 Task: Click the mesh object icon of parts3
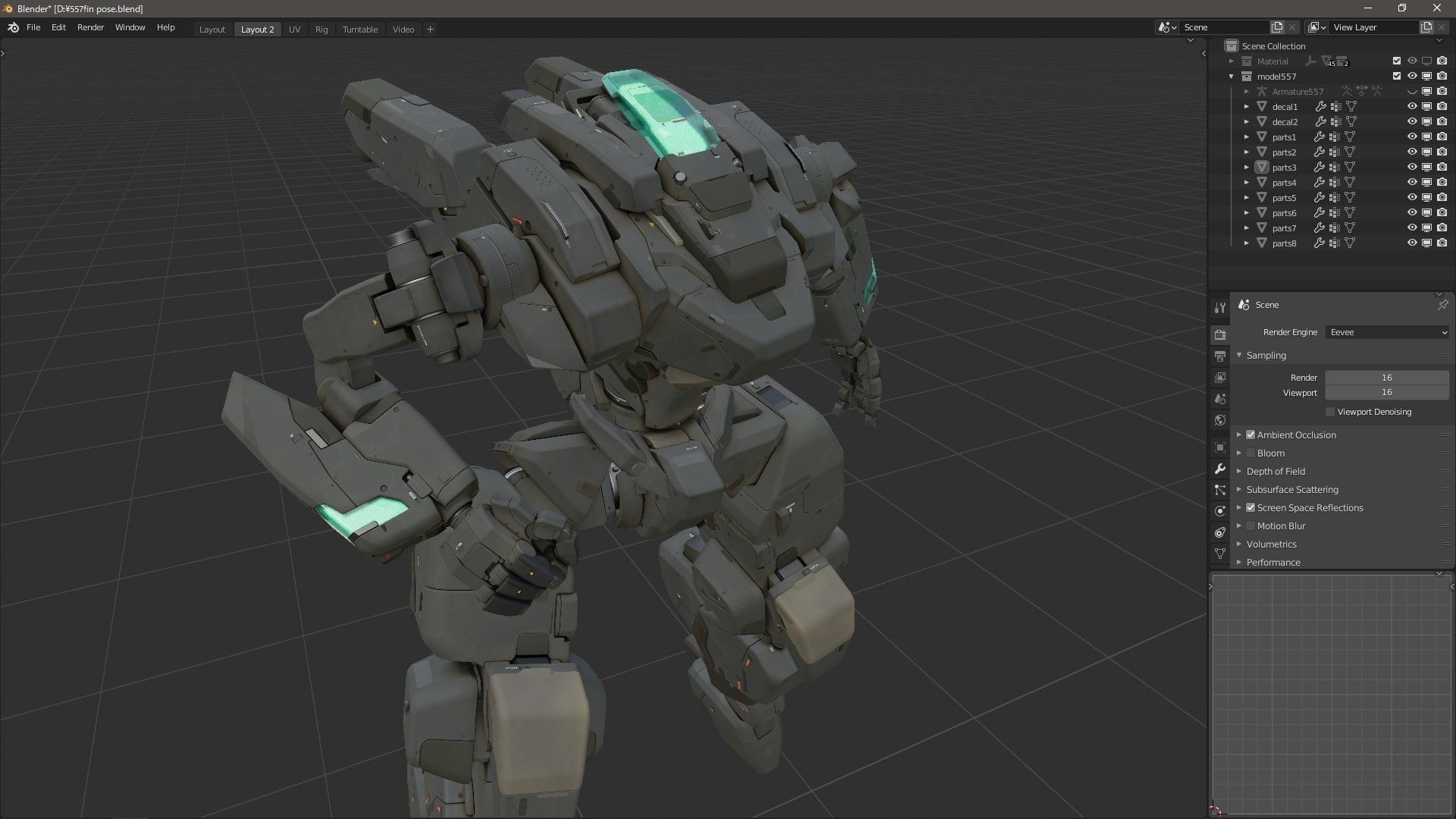pos(1262,168)
